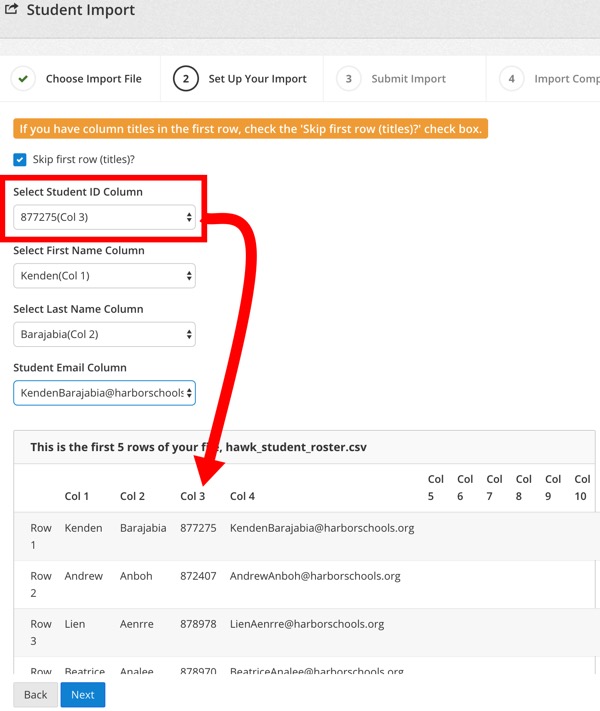
Task: Click the Andrew first name cell
Action: [83, 576]
